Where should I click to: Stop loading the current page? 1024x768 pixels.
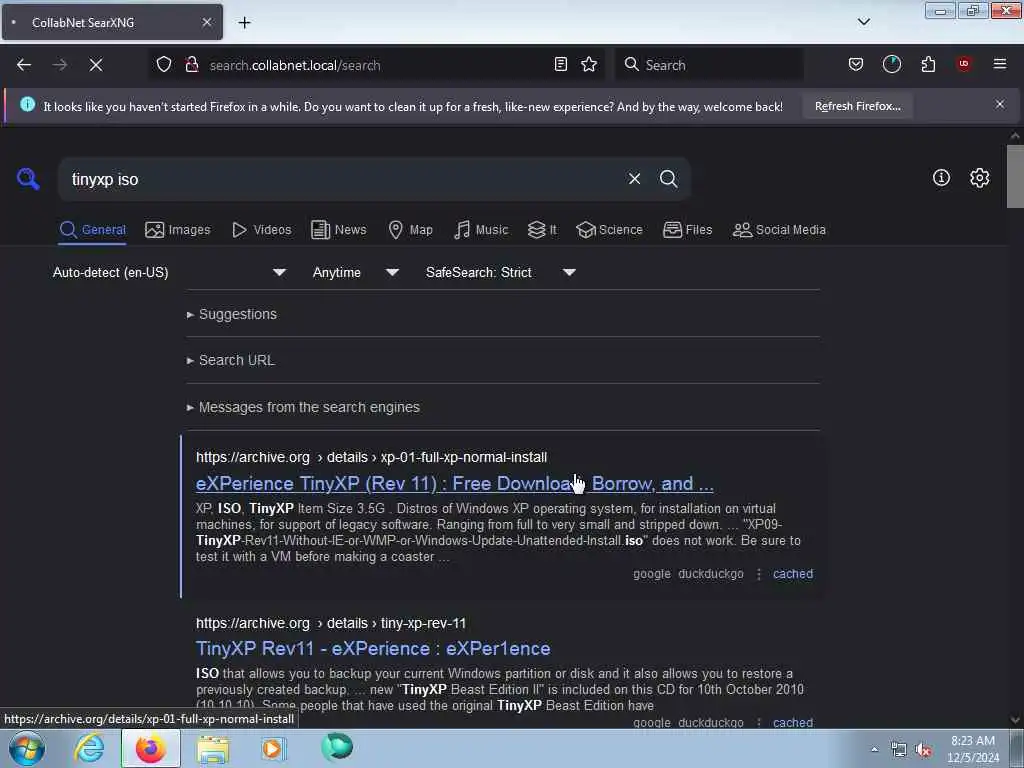coord(95,65)
